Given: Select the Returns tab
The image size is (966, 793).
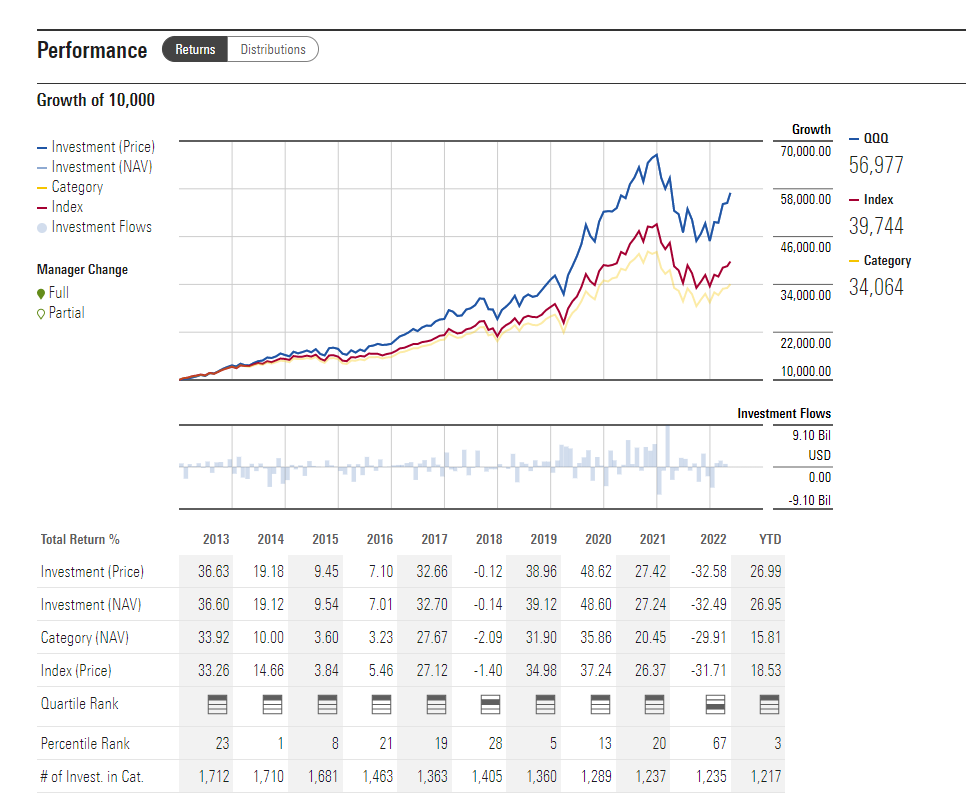Looking at the screenshot, I should (x=195, y=49).
